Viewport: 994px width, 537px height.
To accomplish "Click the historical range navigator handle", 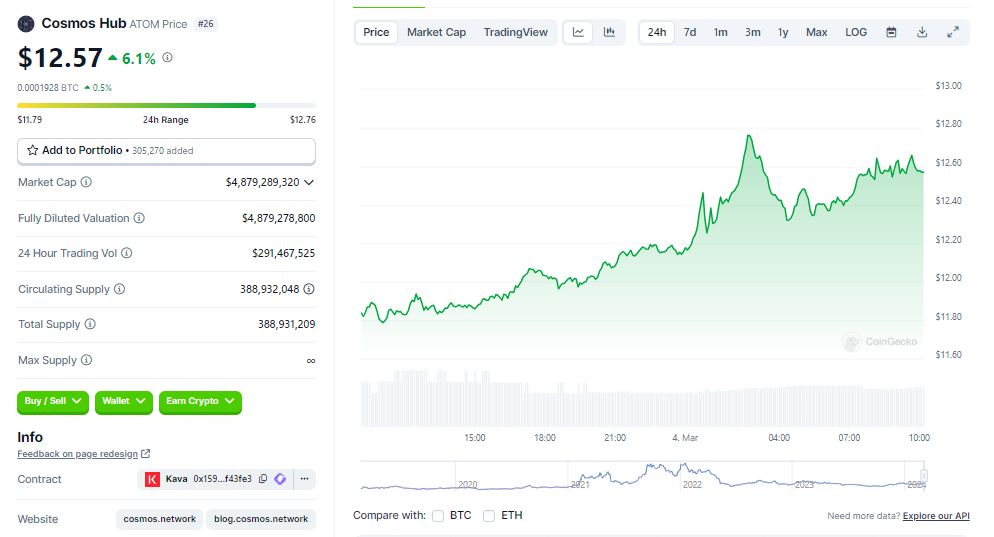I will click(x=924, y=476).
